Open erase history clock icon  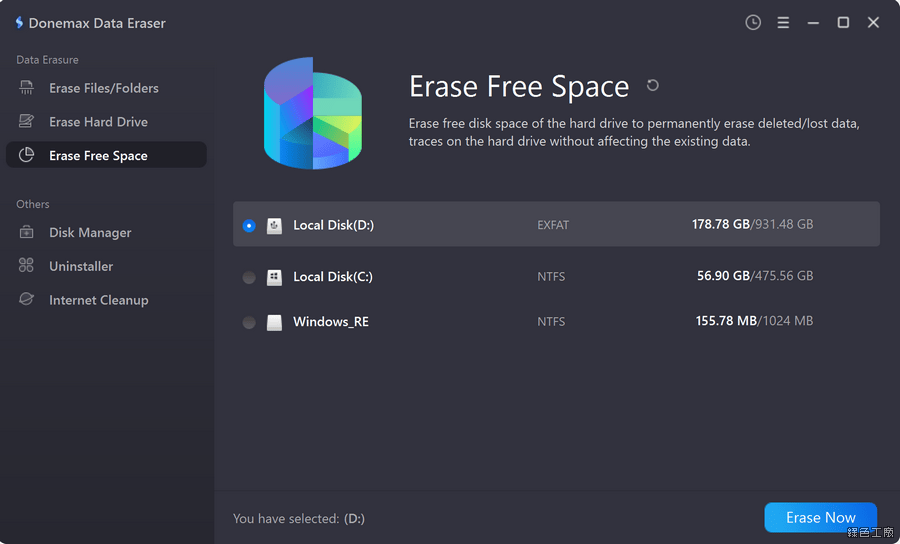753,22
